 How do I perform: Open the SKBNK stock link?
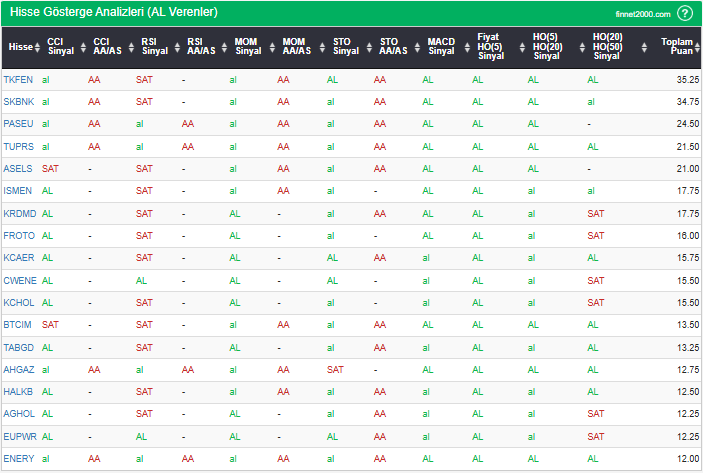pyautogui.click(x=17, y=102)
